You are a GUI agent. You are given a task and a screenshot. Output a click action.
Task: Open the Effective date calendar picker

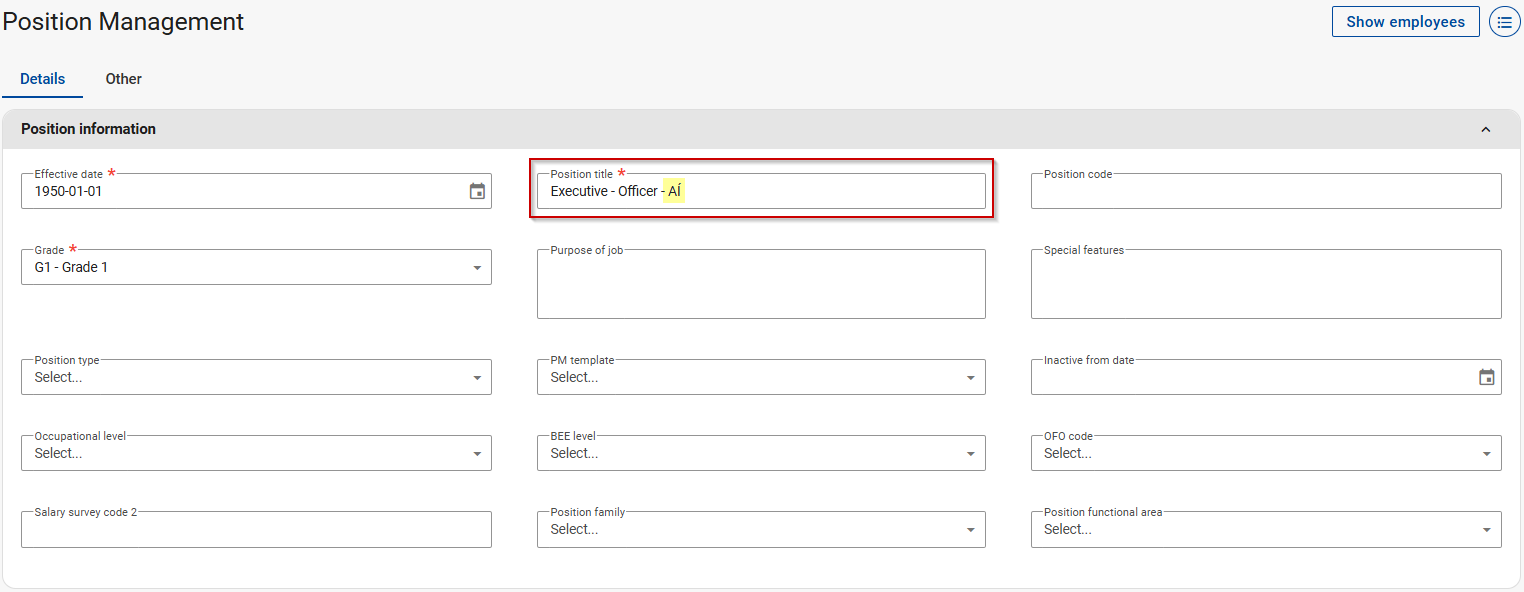point(477,191)
